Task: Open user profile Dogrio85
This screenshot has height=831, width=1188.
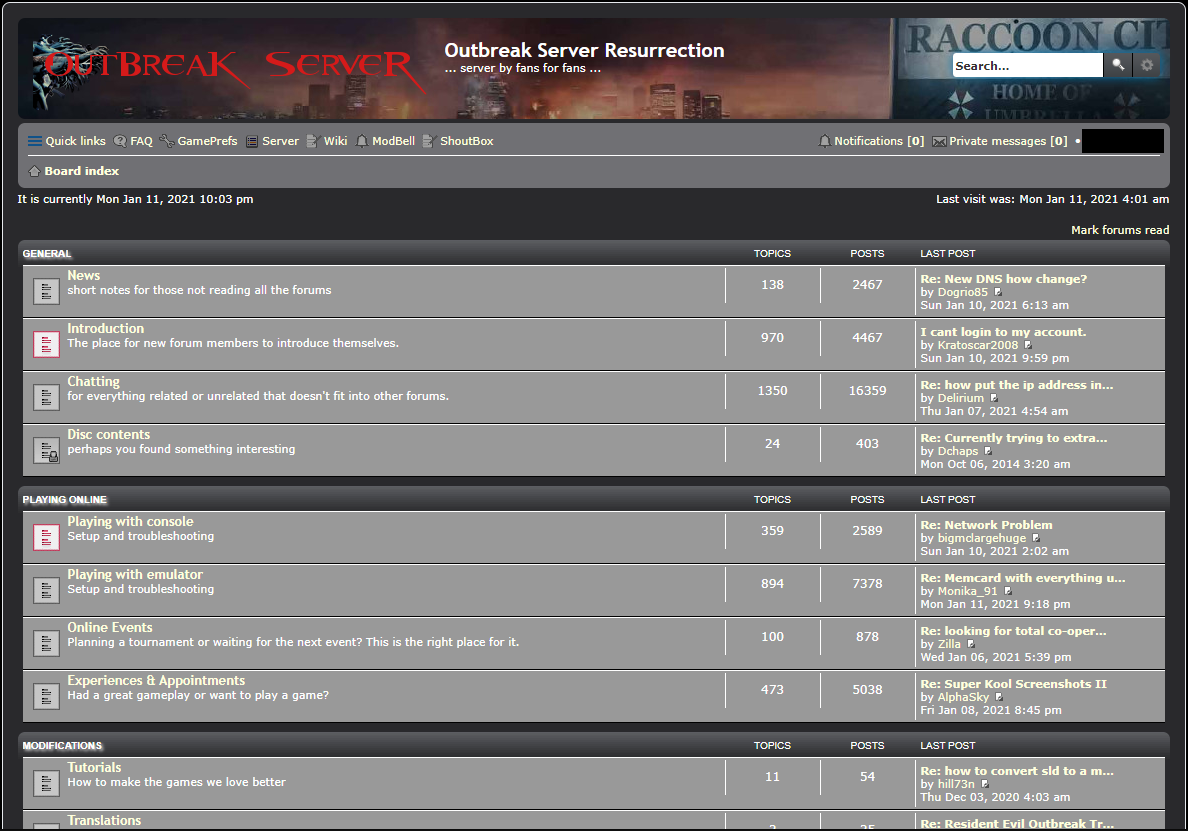Action: tap(962, 292)
